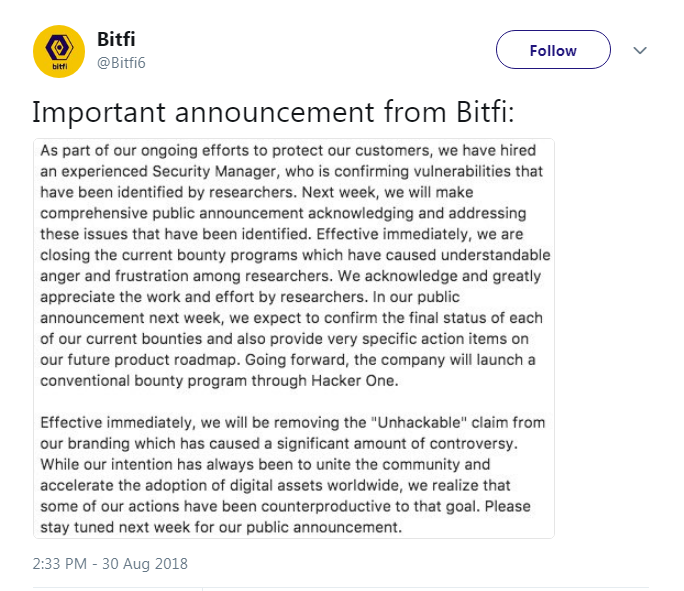Open the embedded announcement image
Image resolution: width=684 pixels, height=591 pixels.
(294, 338)
